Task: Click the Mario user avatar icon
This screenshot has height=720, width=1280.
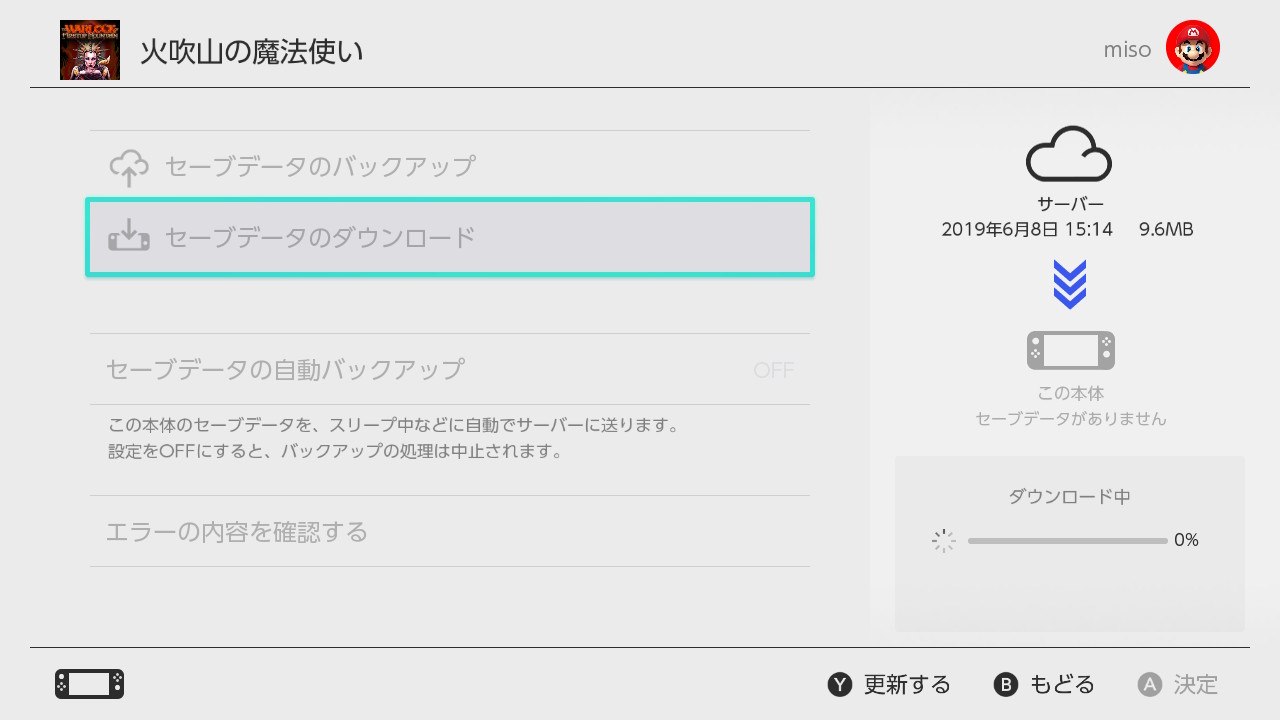Action: pos(1192,47)
